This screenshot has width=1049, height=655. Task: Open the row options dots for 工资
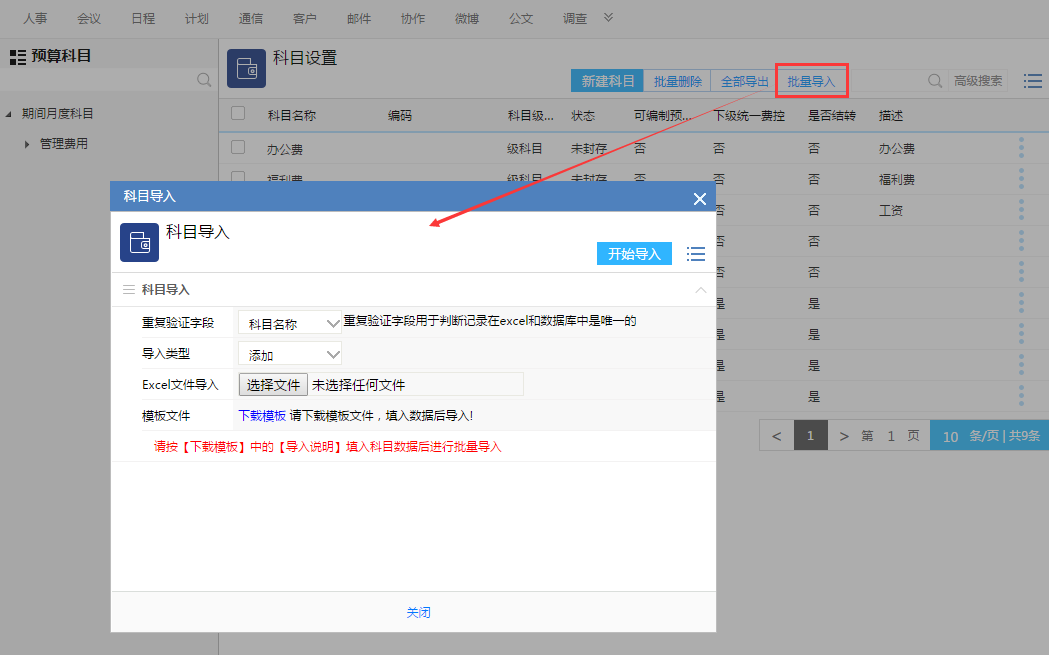pos(1021,210)
